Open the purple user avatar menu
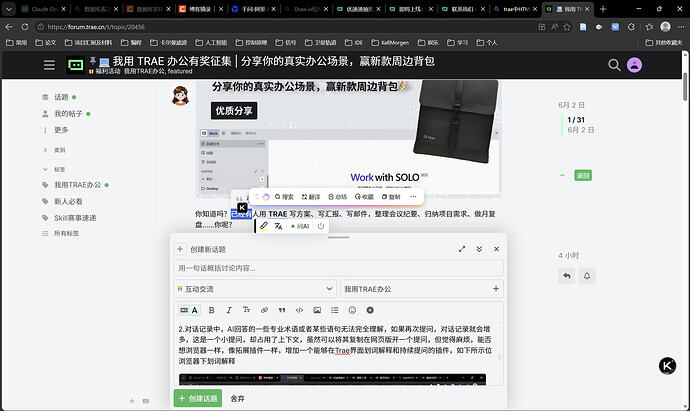 click(x=634, y=65)
